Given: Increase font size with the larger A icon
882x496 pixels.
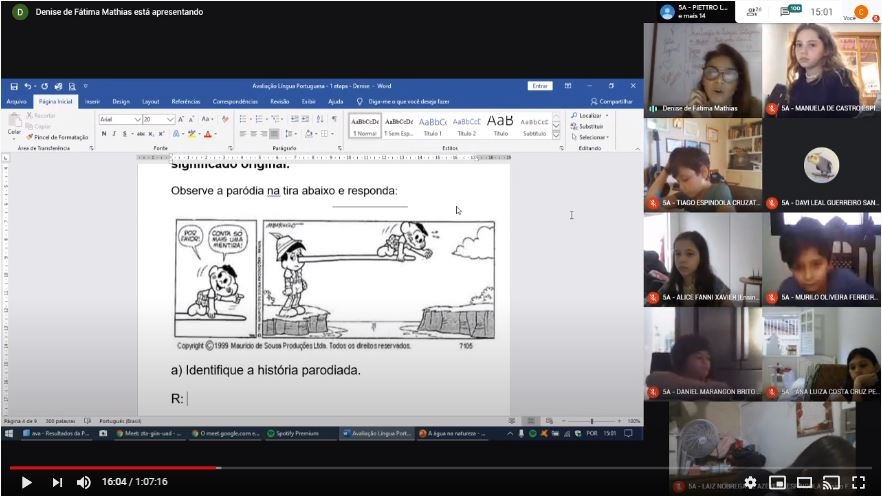Looking at the screenshot, I should pyautogui.click(x=181, y=119).
